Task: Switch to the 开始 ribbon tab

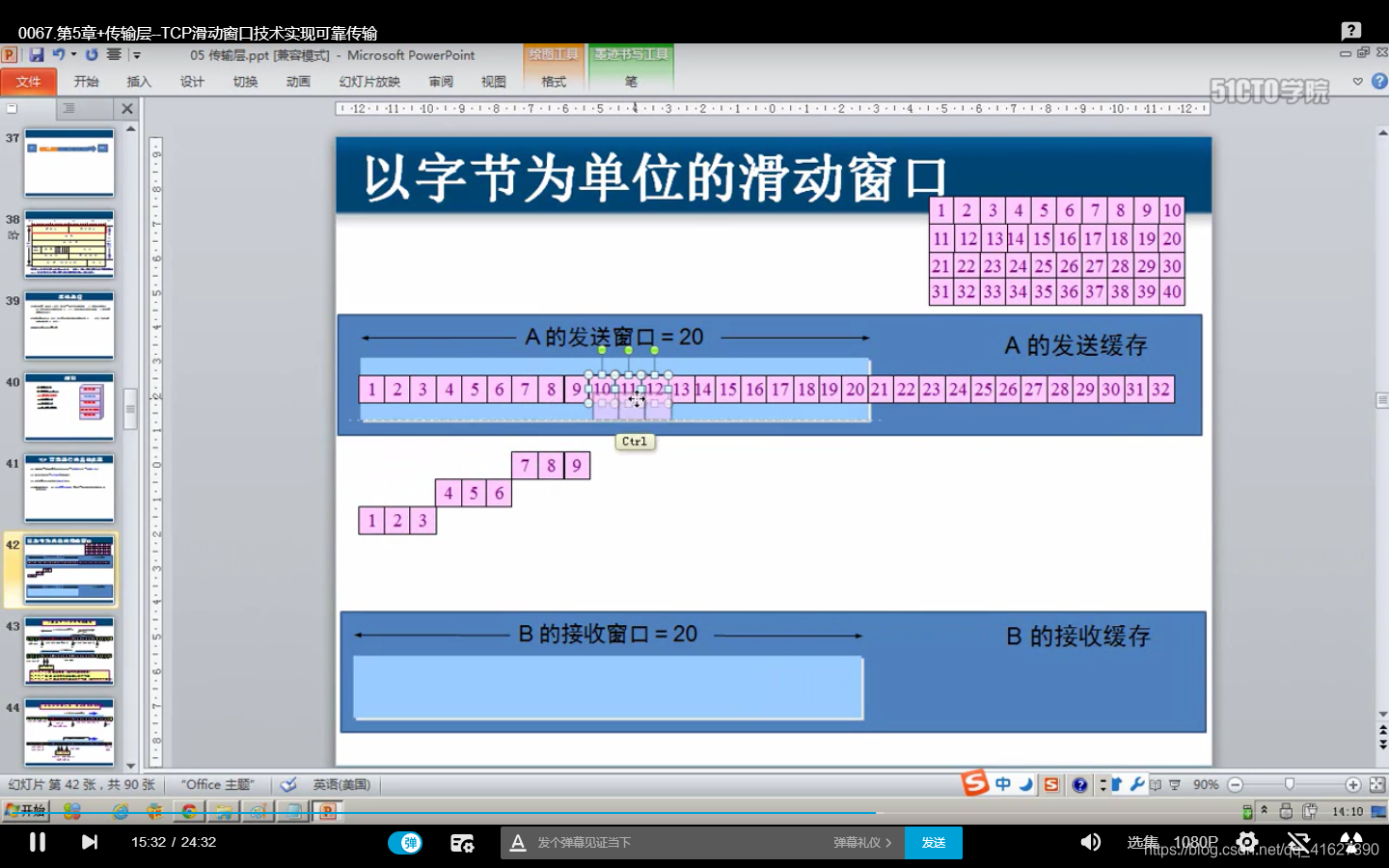Action: point(86,82)
